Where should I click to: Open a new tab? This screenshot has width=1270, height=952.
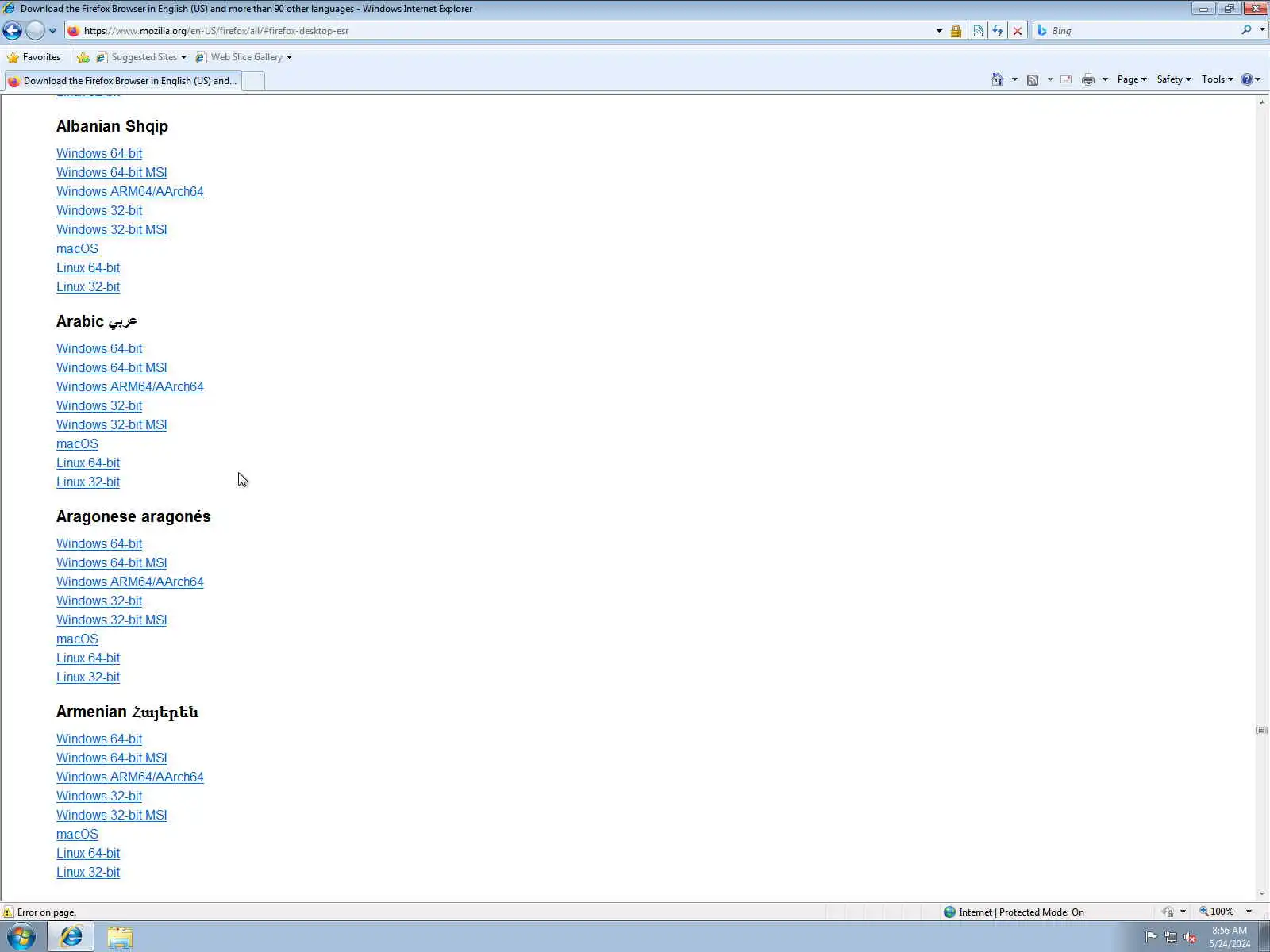[x=253, y=81]
